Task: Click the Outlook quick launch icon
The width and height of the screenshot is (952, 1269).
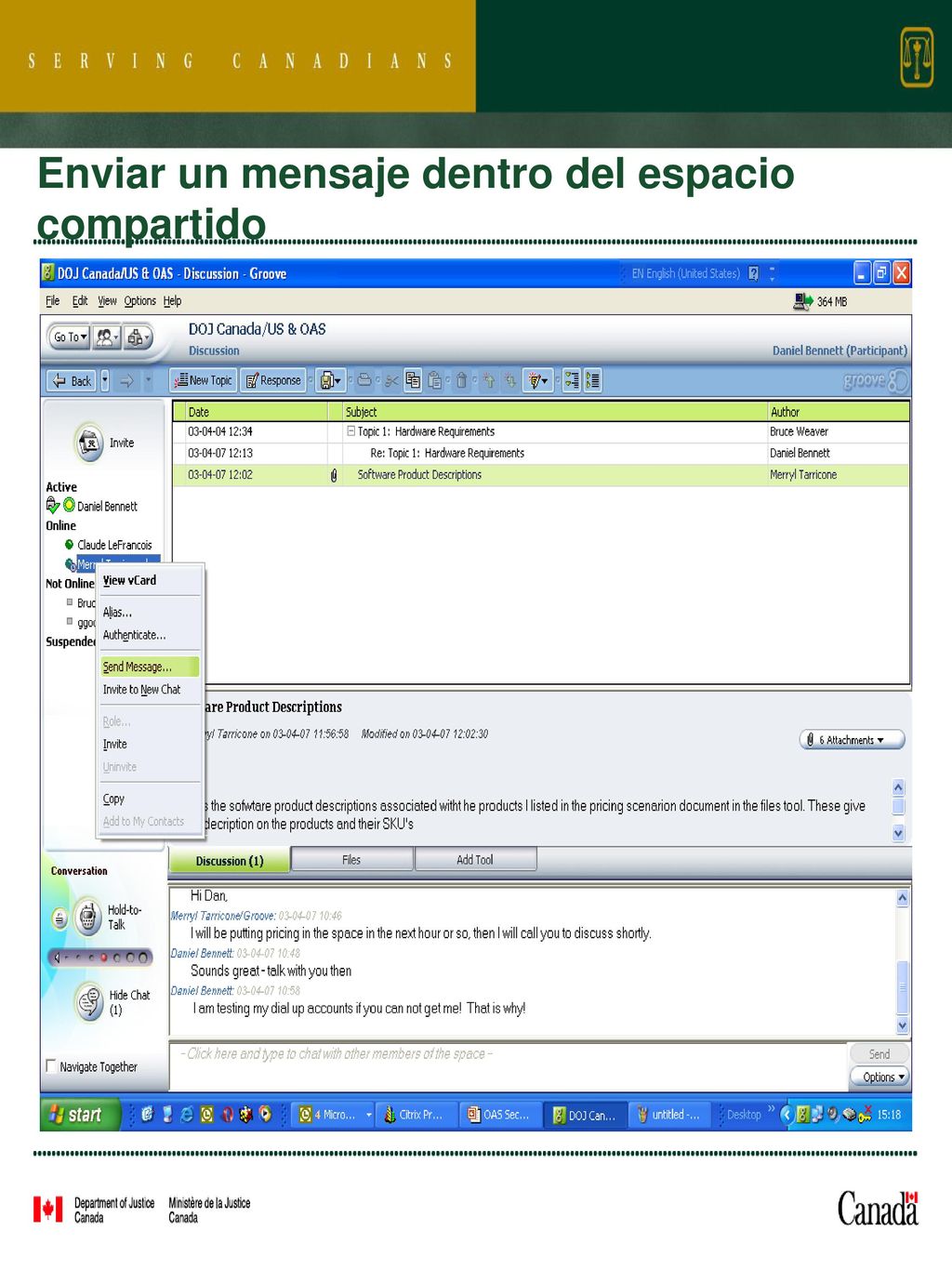Action: 206,1114
